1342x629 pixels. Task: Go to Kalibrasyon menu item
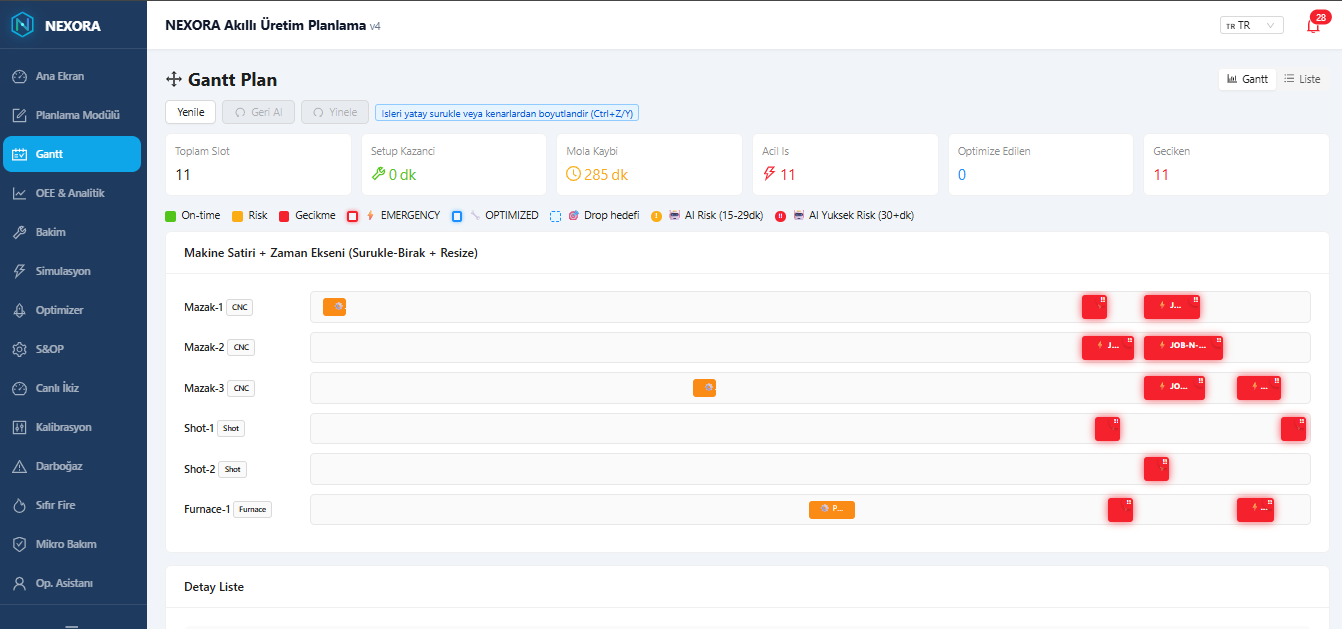[x=73, y=427]
